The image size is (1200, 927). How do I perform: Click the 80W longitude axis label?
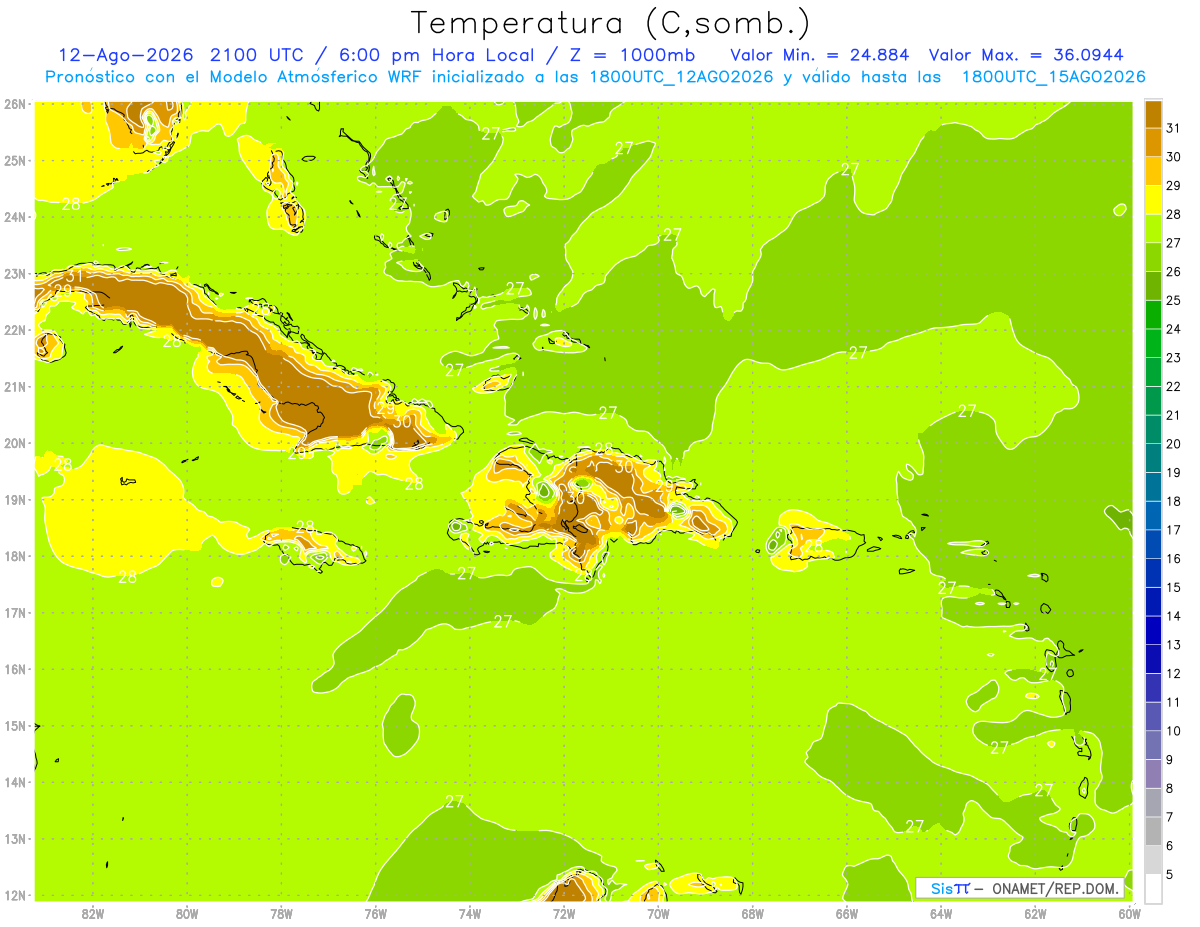point(187,913)
